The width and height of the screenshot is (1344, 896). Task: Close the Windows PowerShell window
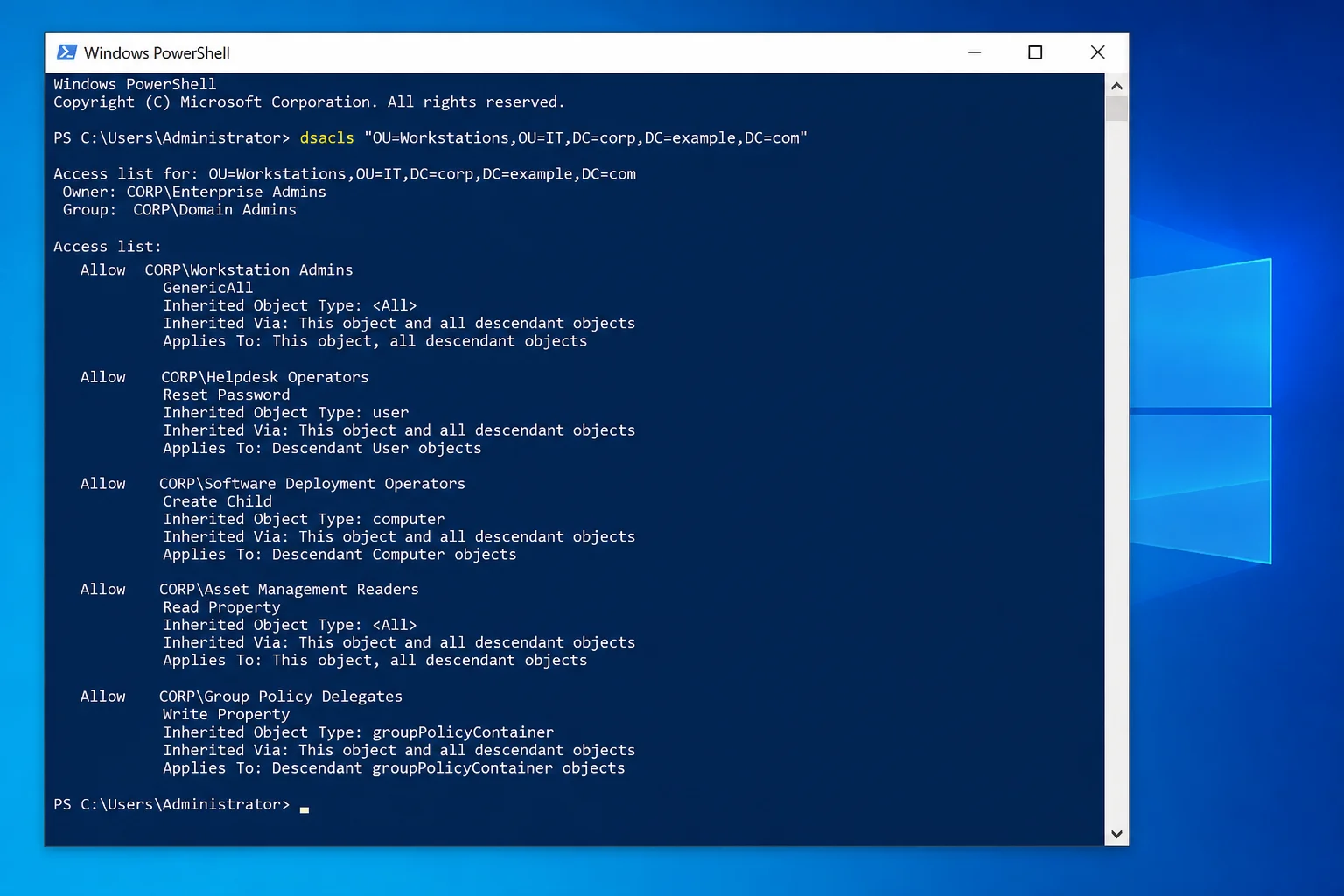point(1097,52)
